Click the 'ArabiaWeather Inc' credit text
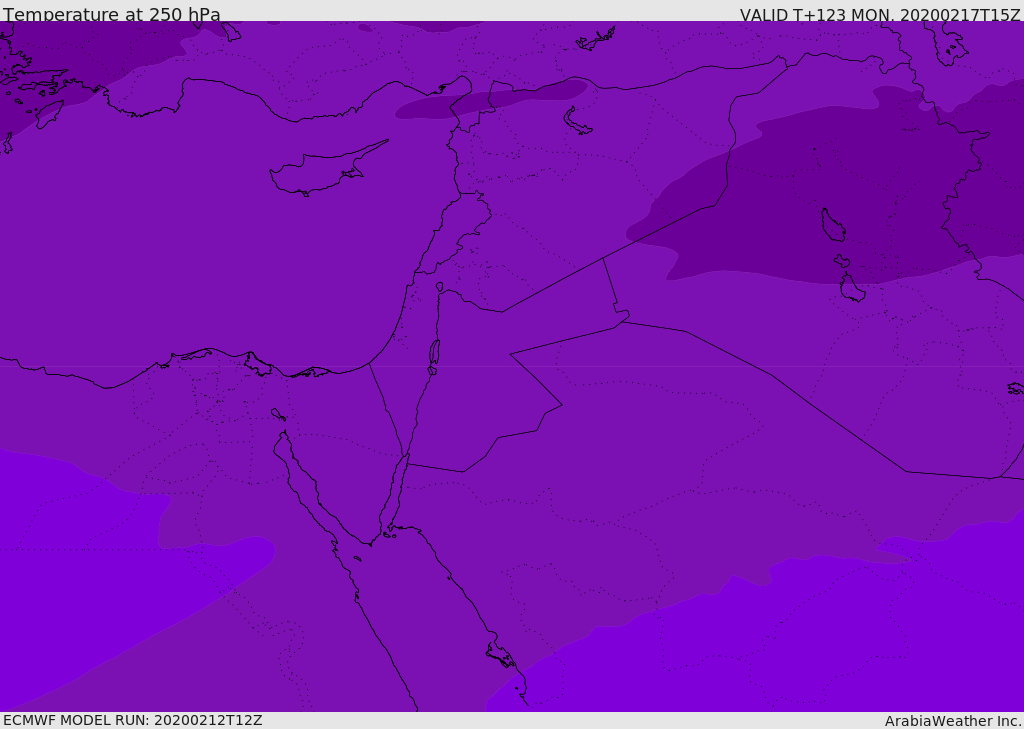Image resolution: width=1024 pixels, height=729 pixels. point(952,721)
